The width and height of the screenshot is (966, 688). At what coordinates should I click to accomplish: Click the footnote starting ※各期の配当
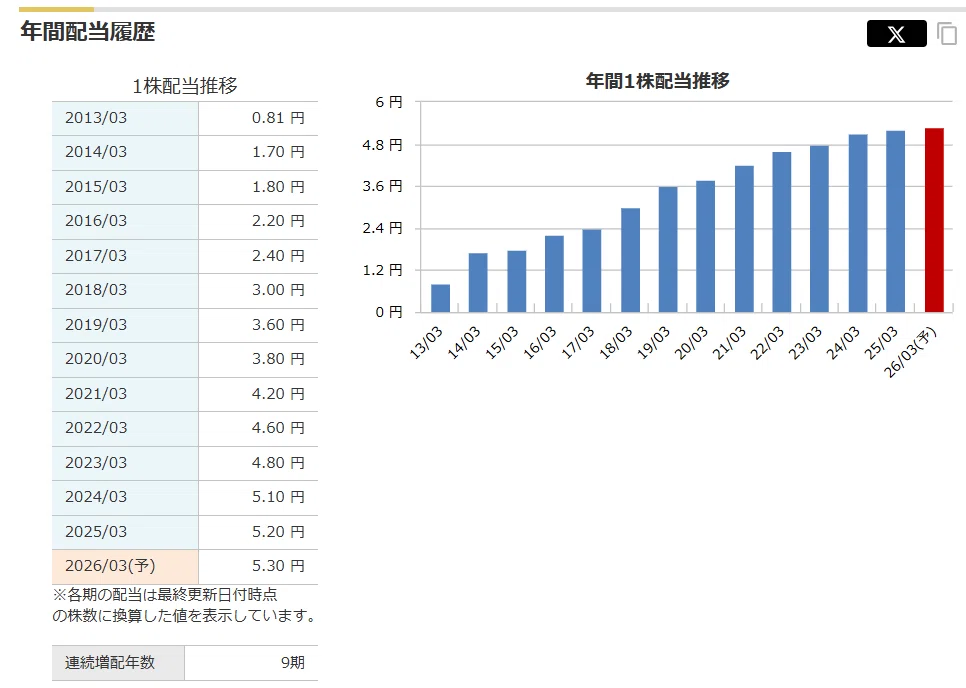coord(185,605)
